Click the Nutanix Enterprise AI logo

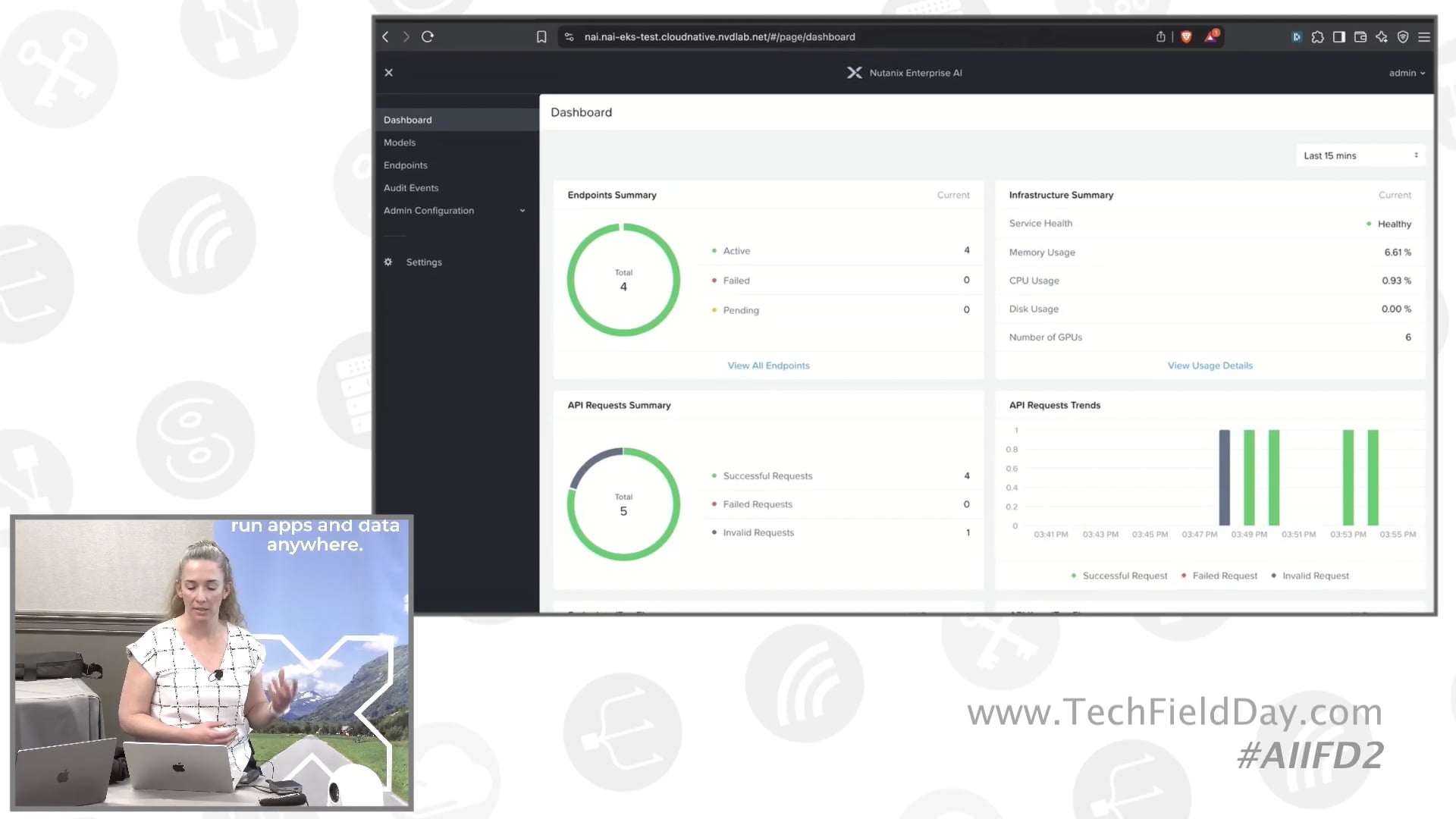(x=855, y=72)
